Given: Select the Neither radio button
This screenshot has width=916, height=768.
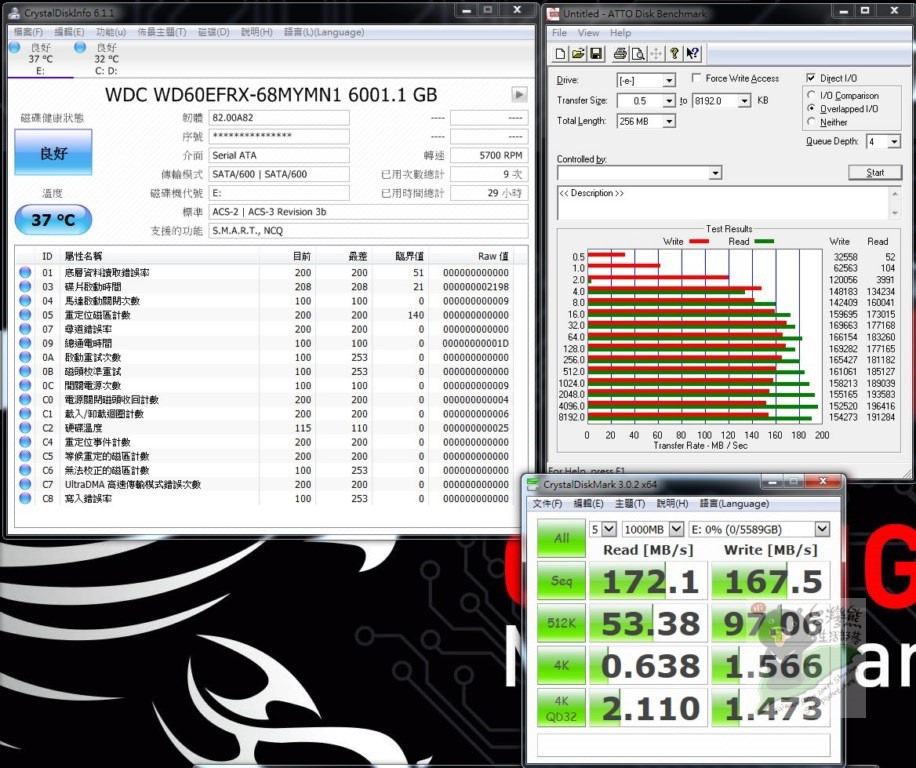Looking at the screenshot, I should (811, 121).
